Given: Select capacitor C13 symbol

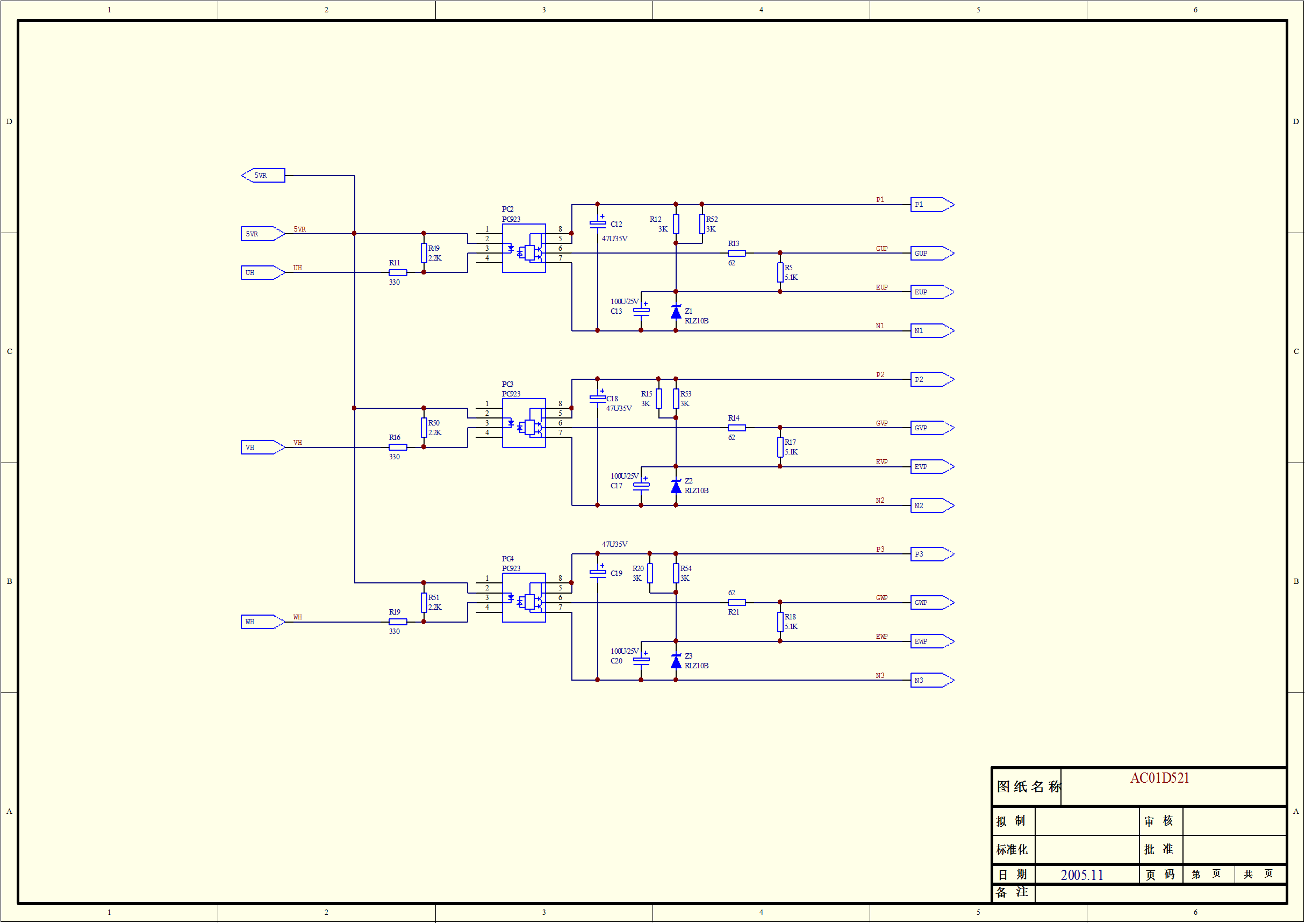Looking at the screenshot, I should 641,311.
